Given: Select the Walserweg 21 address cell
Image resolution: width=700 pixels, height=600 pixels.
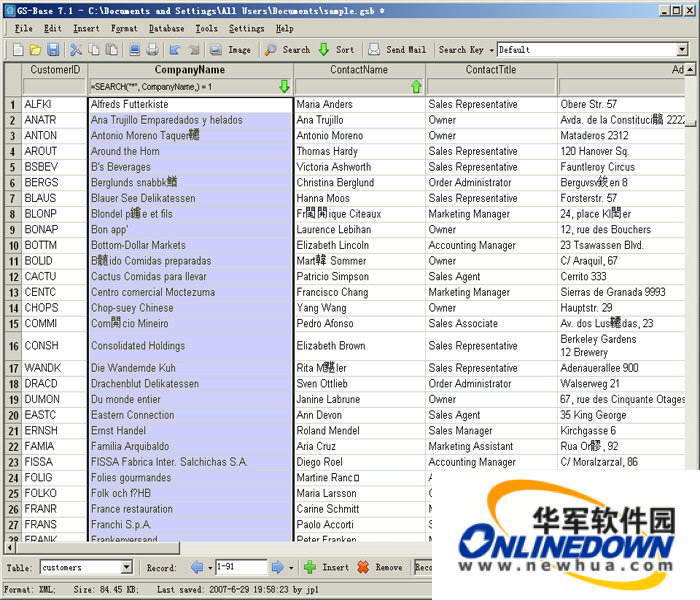Looking at the screenshot, I should (621, 383).
